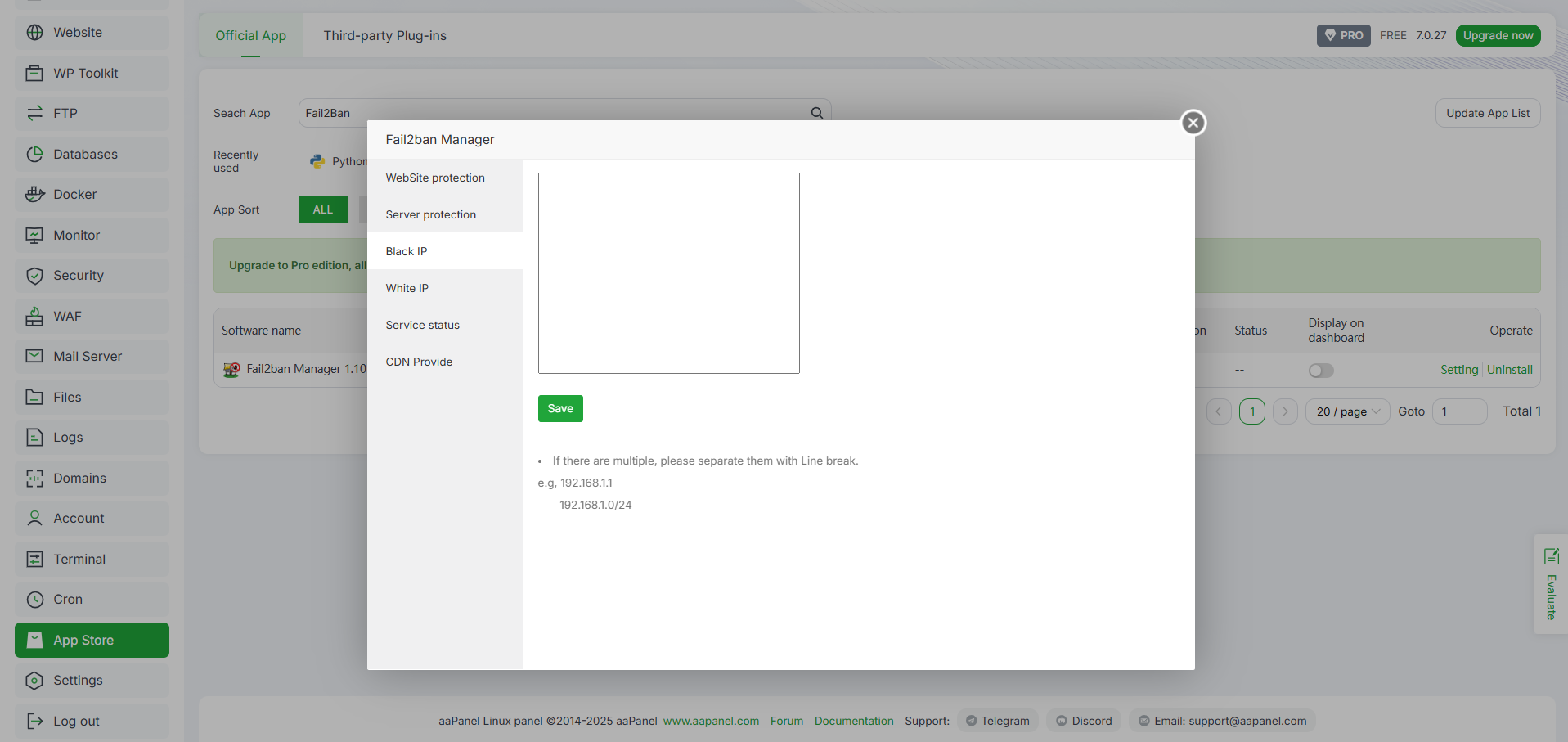Open the Domains icon in sidebar

(x=34, y=478)
